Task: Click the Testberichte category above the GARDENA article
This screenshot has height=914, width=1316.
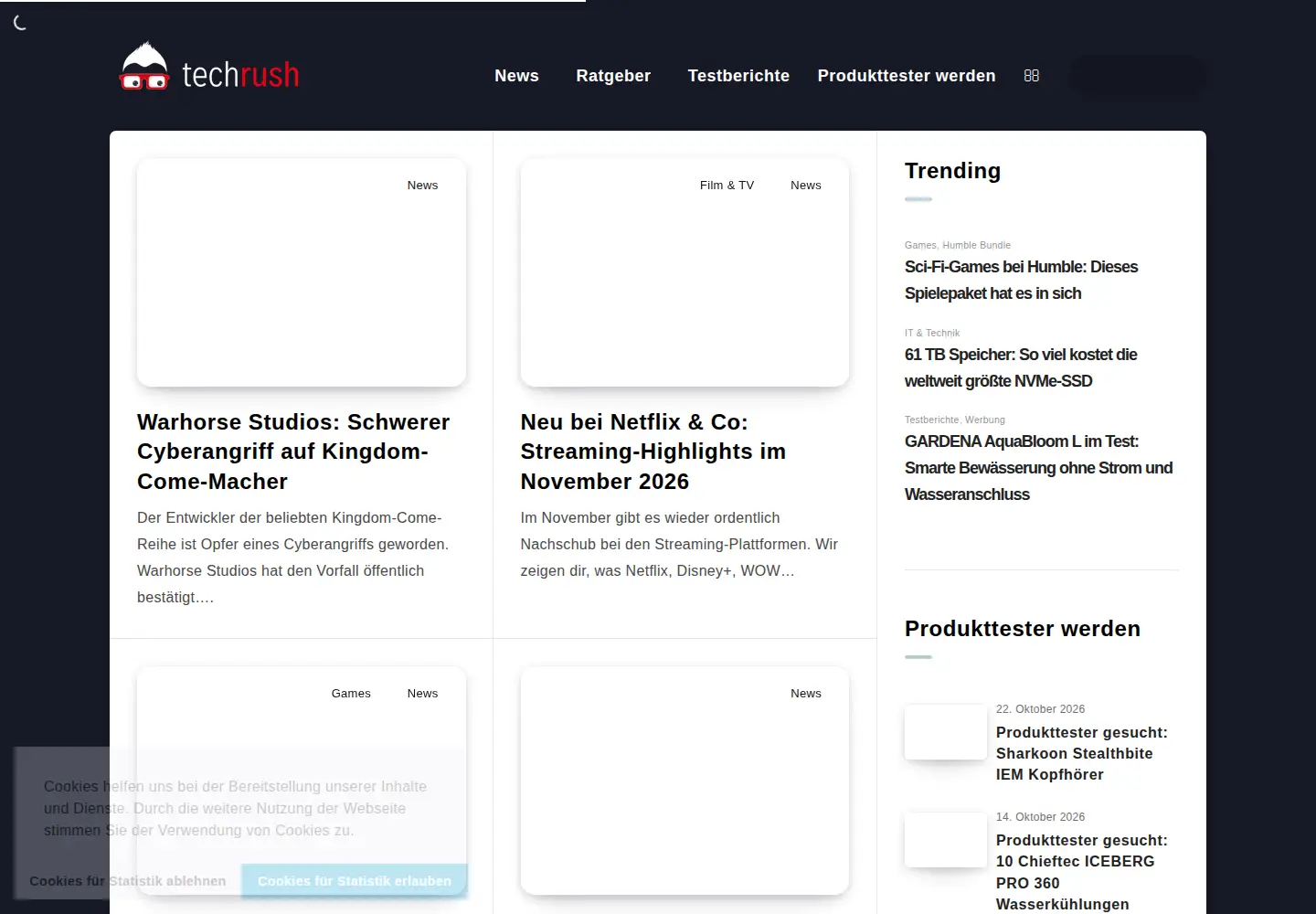Action: (x=931, y=420)
